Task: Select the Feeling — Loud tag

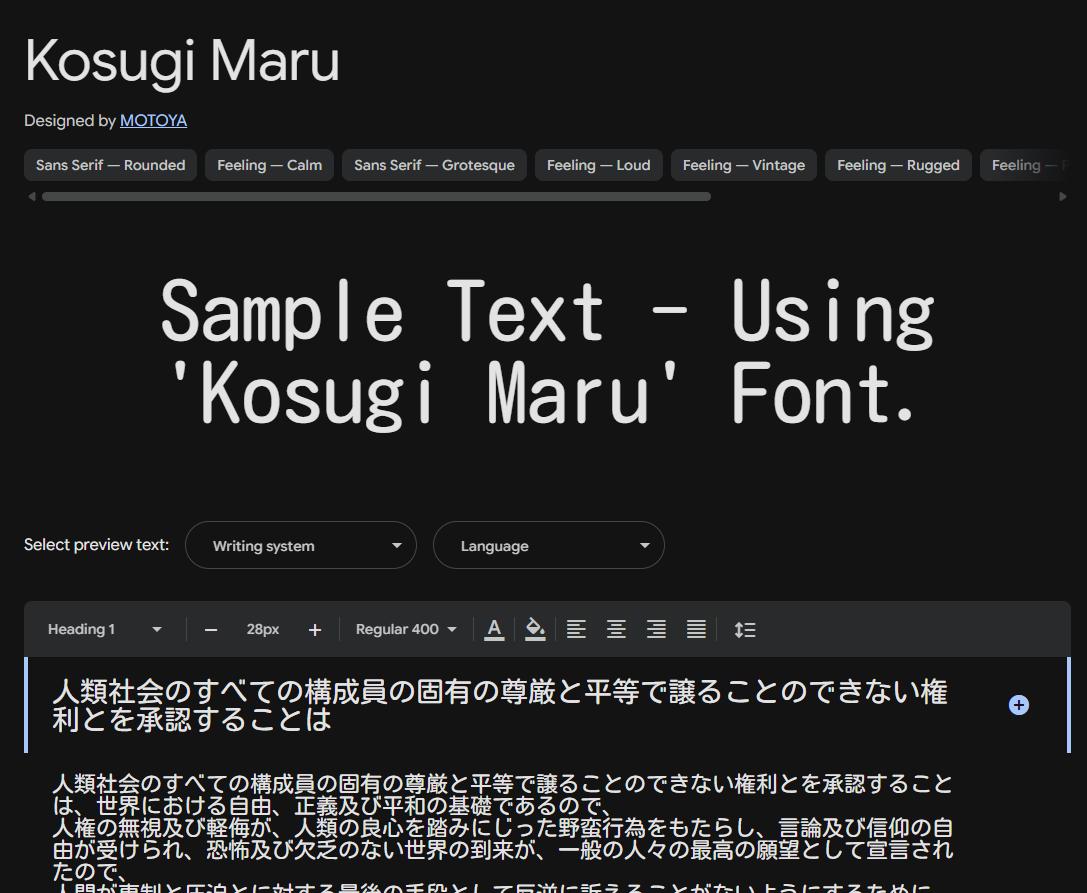Action: point(598,165)
